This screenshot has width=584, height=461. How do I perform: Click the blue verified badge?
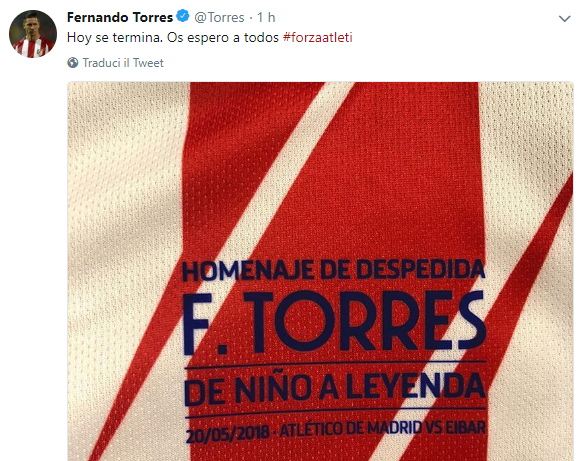coord(182,16)
